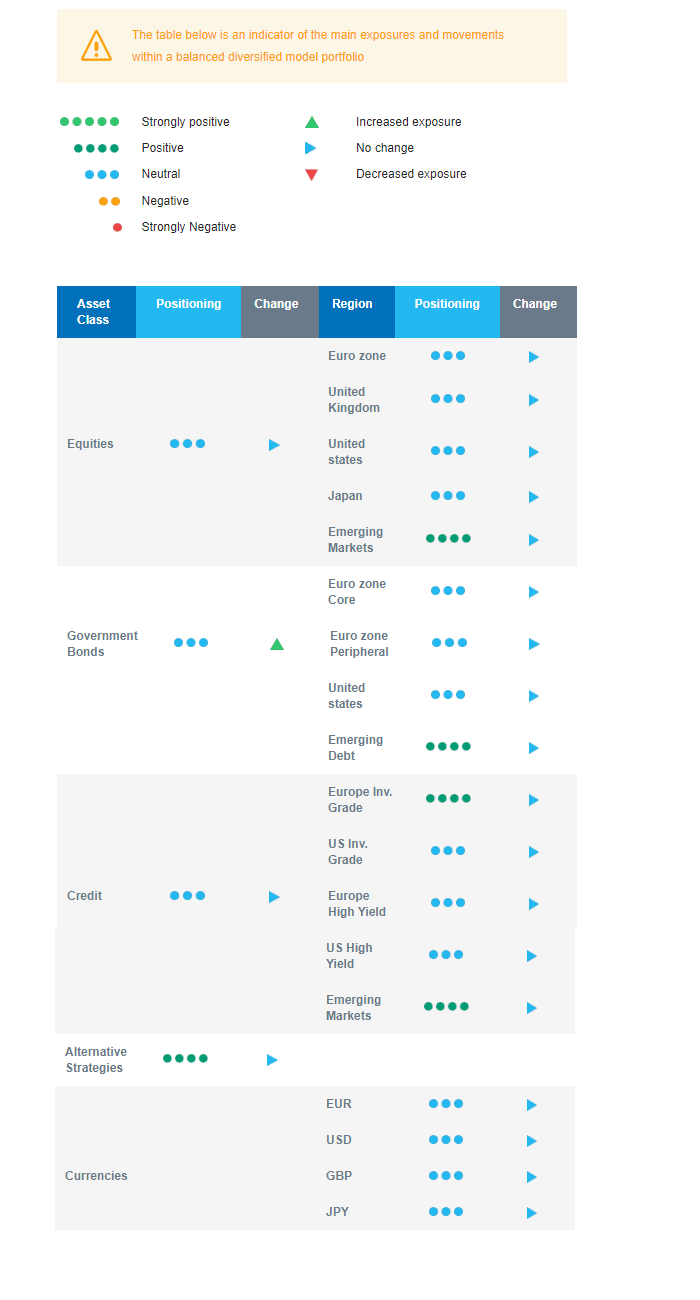Click the orange warning triangle icon

tap(96, 46)
